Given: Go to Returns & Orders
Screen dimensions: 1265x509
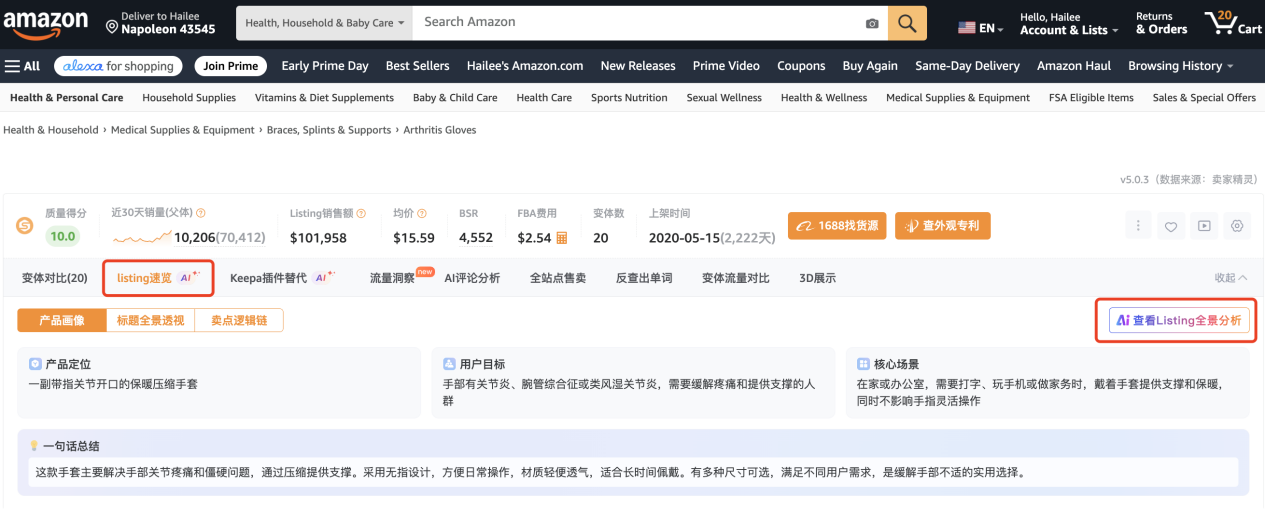Looking at the screenshot, I should click(x=1161, y=23).
